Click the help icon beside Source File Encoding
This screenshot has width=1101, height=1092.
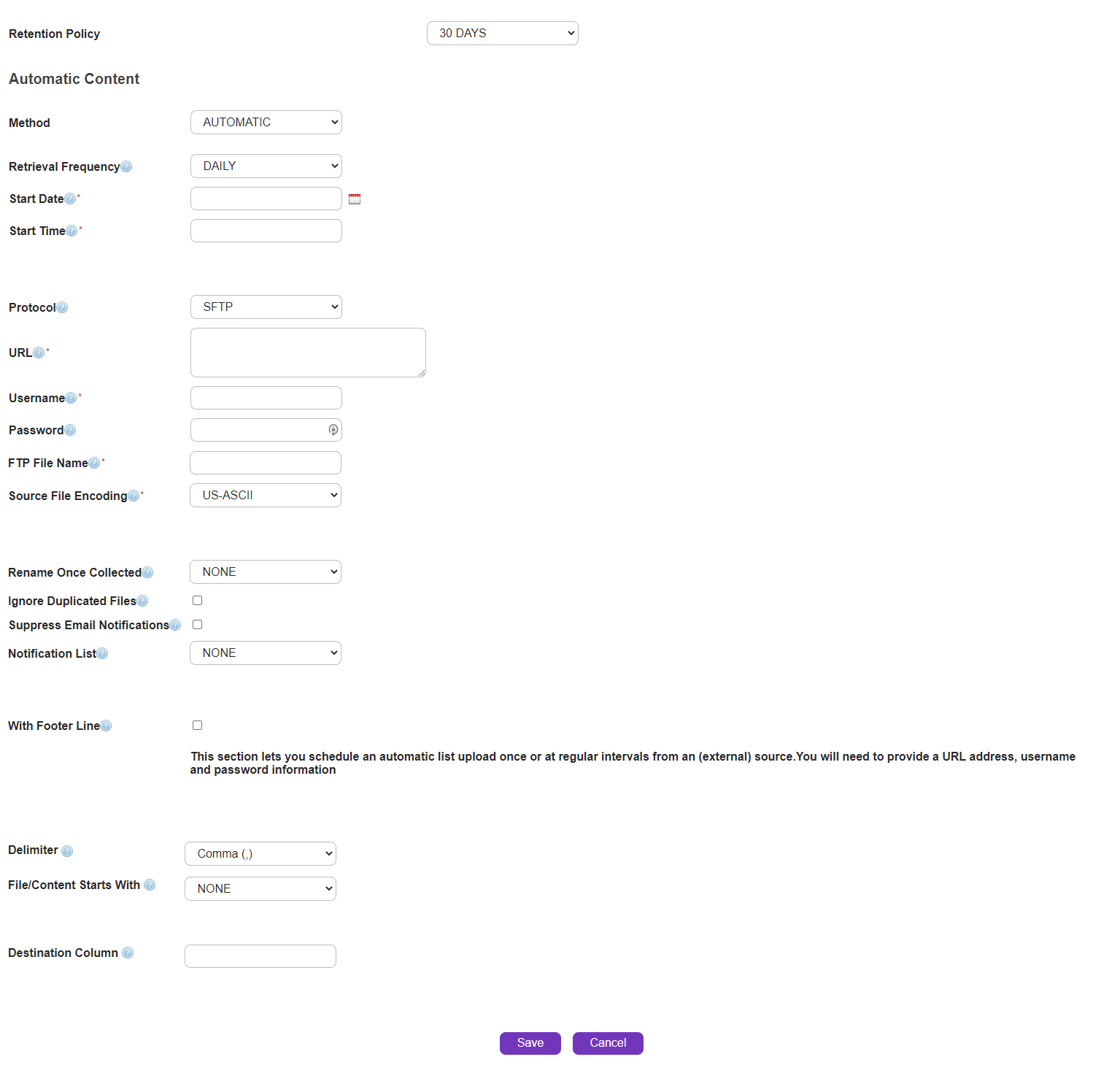click(x=134, y=496)
